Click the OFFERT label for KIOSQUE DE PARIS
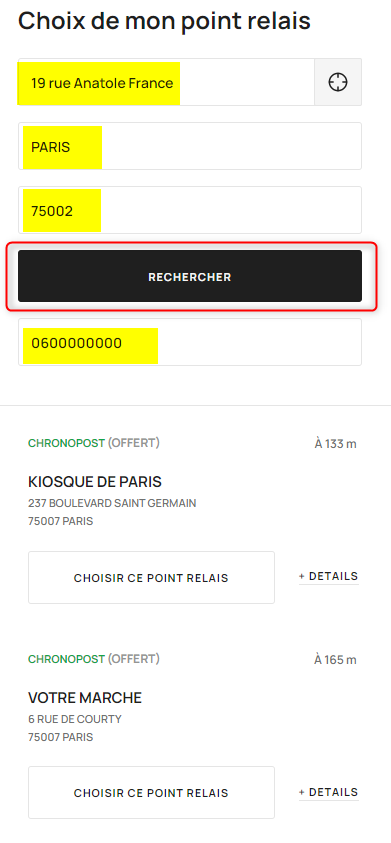This screenshot has width=391, height=843. point(133,444)
